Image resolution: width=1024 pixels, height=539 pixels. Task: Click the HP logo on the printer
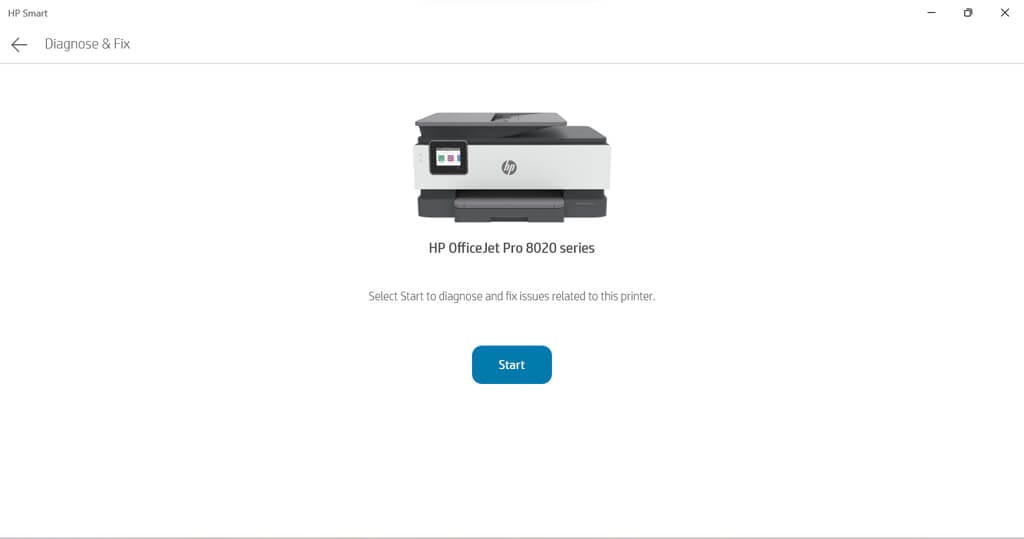509,167
